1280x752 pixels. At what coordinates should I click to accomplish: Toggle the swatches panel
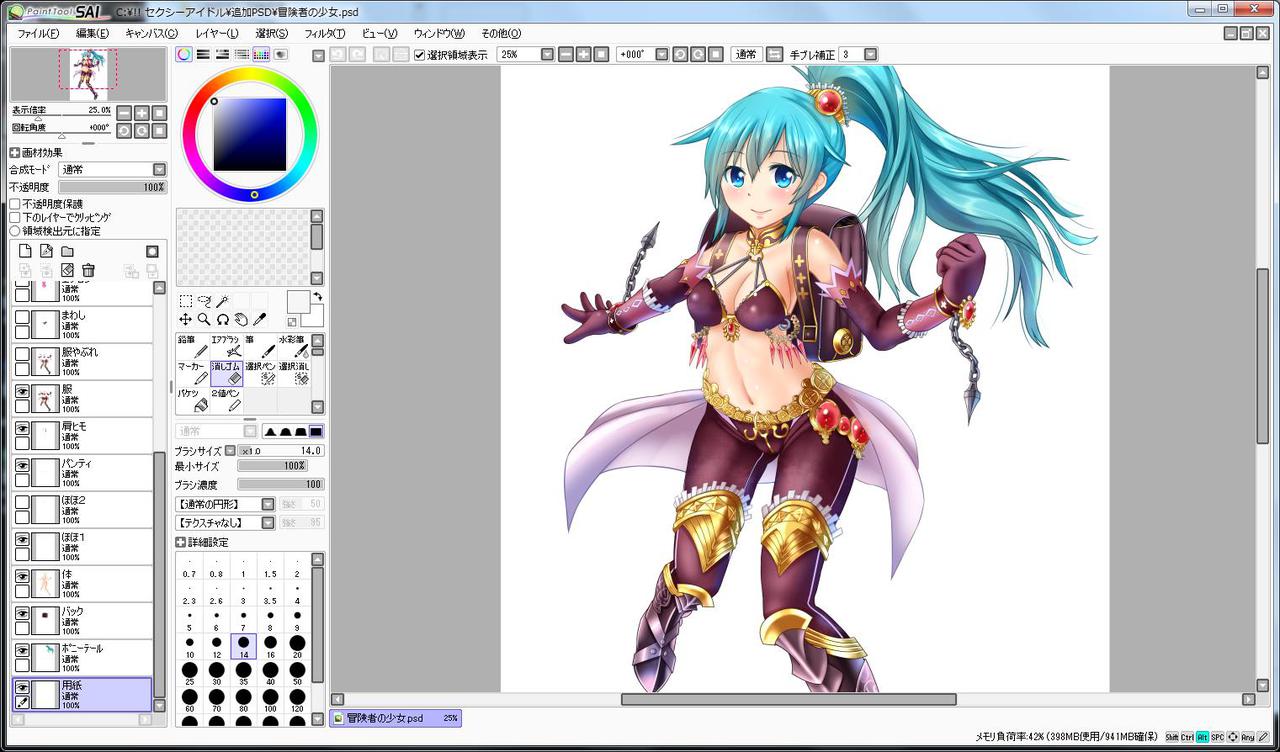[x=260, y=55]
